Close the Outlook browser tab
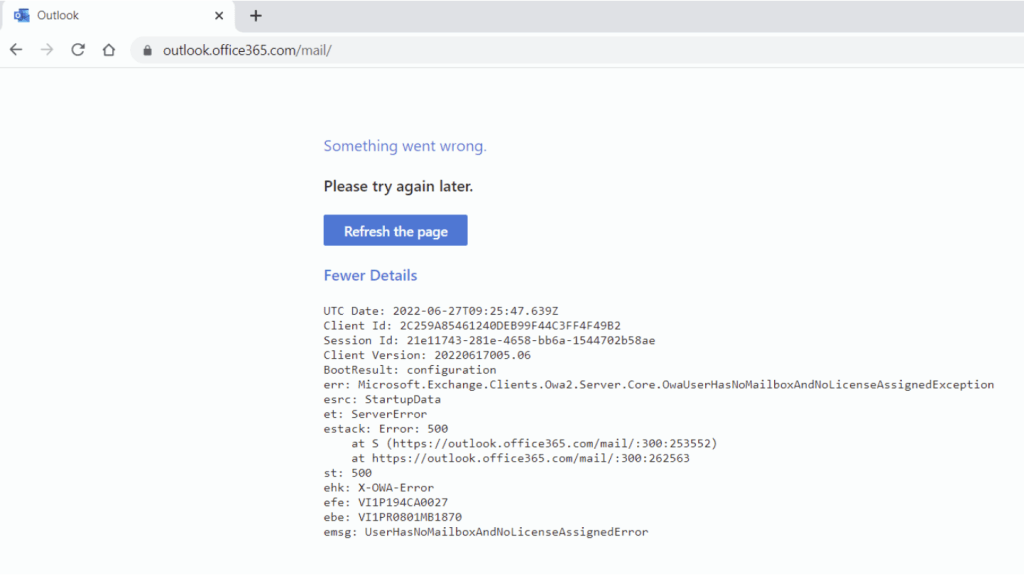Image resolution: width=1024 pixels, height=581 pixels. pyautogui.click(x=219, y=16)
